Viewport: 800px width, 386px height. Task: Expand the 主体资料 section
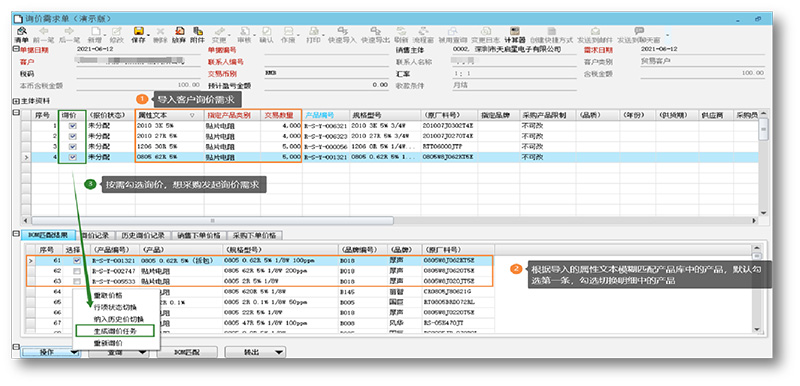(15, 101)
